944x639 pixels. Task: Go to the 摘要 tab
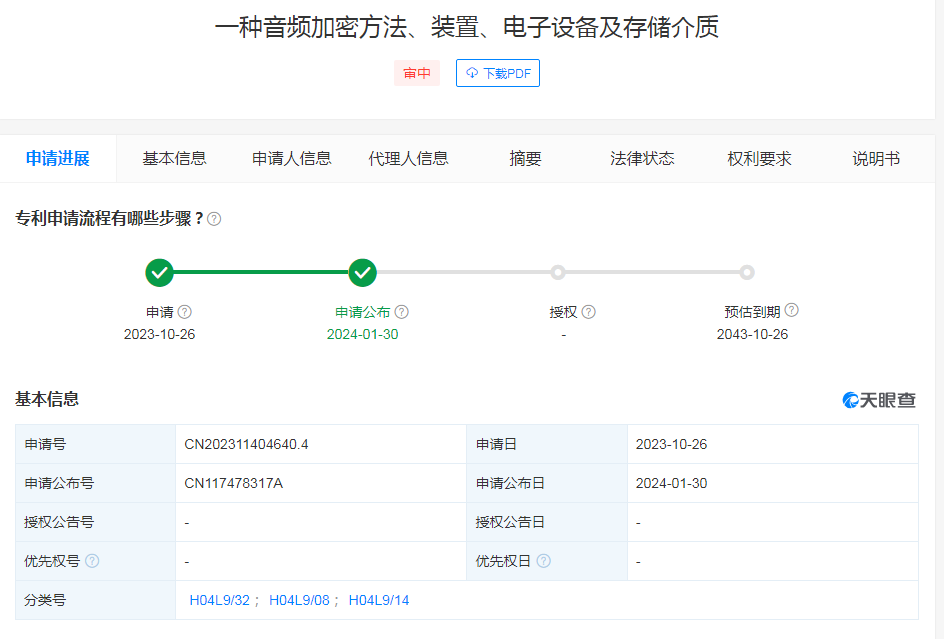pos(525,158)
